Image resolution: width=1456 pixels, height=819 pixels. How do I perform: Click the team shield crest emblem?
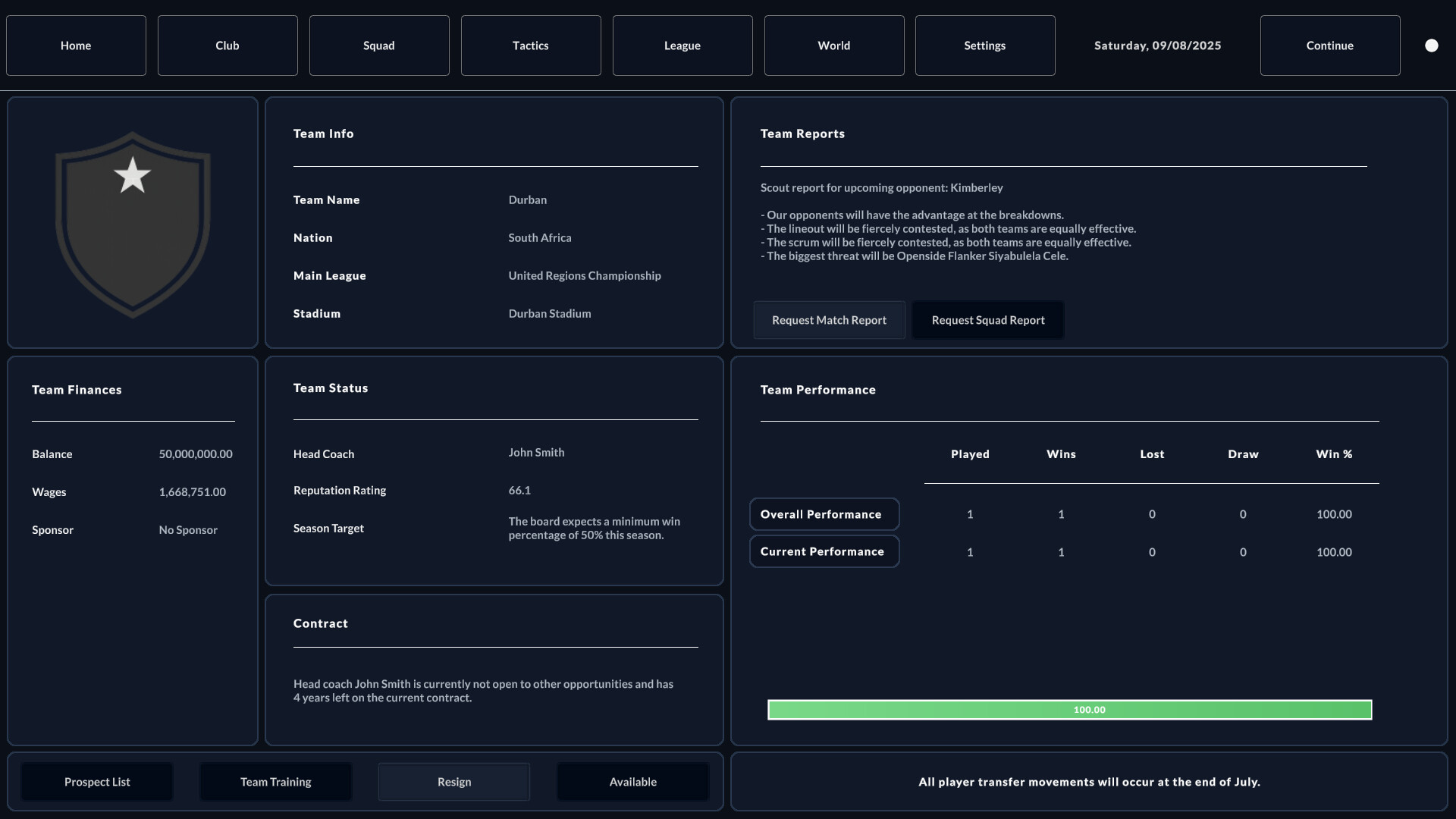click(x=133, y=224)
